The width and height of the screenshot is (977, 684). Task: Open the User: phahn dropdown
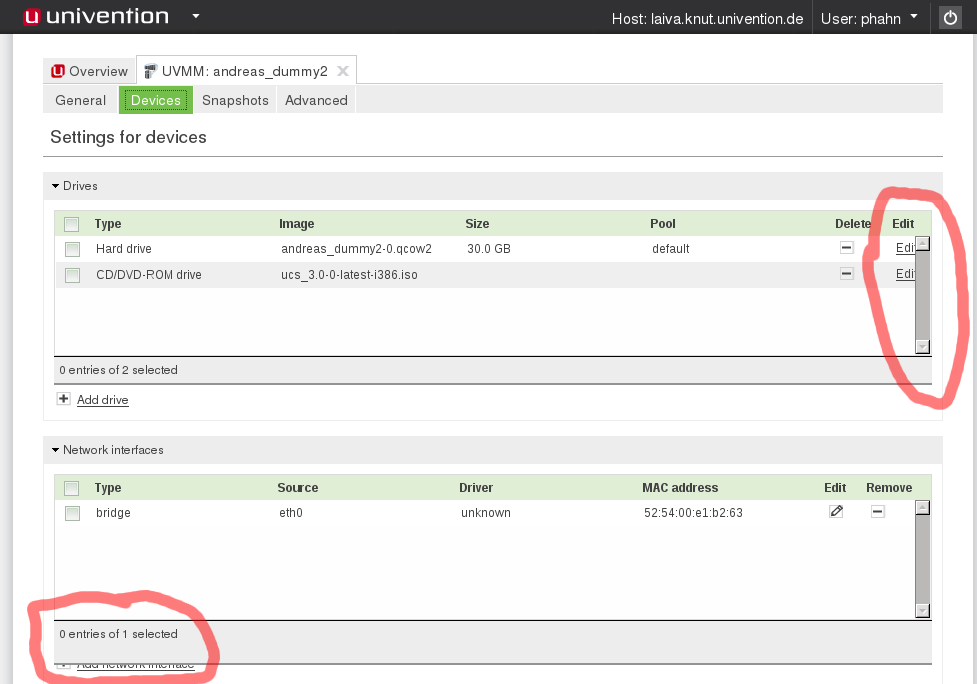tap(869, 18)
